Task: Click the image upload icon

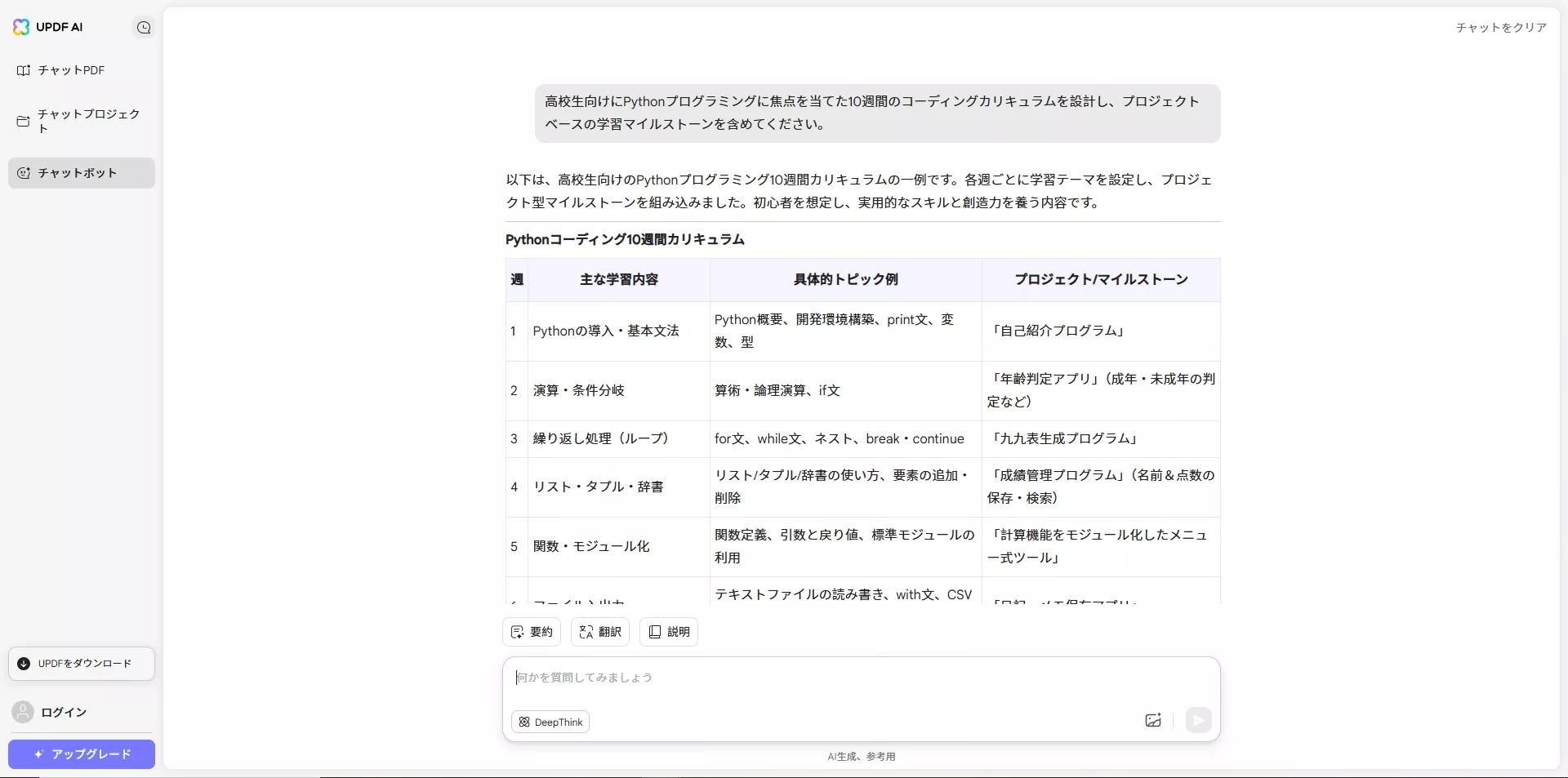Action: point(1153,720)
